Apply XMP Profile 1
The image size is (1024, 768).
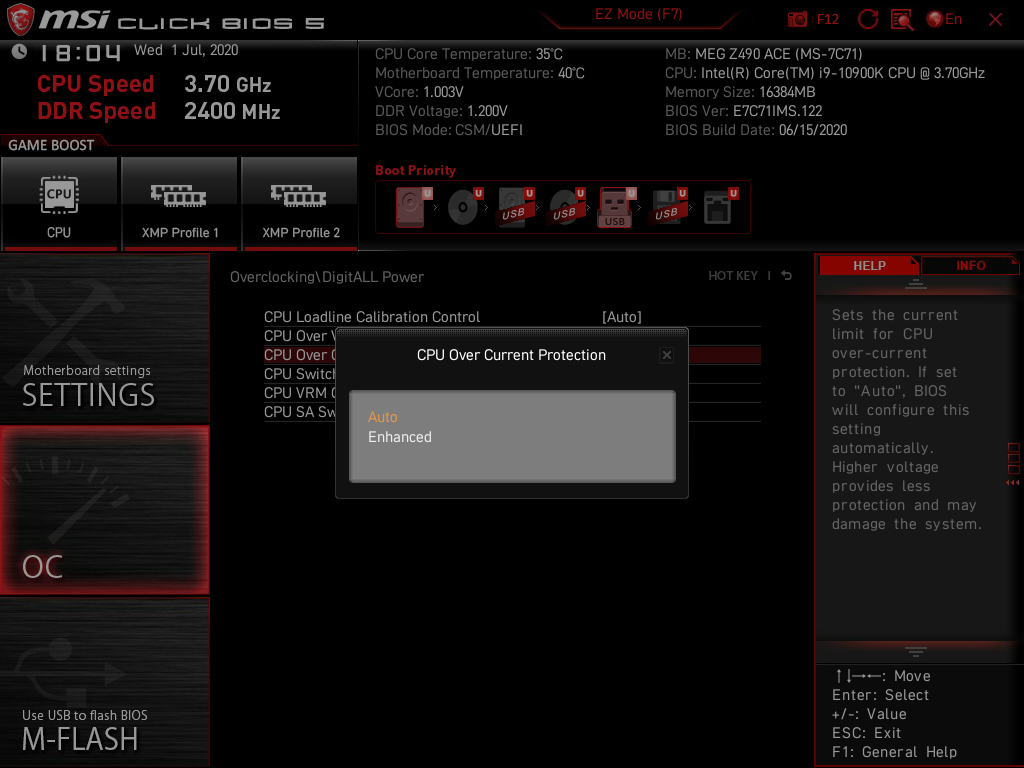[x=179, y=203]
